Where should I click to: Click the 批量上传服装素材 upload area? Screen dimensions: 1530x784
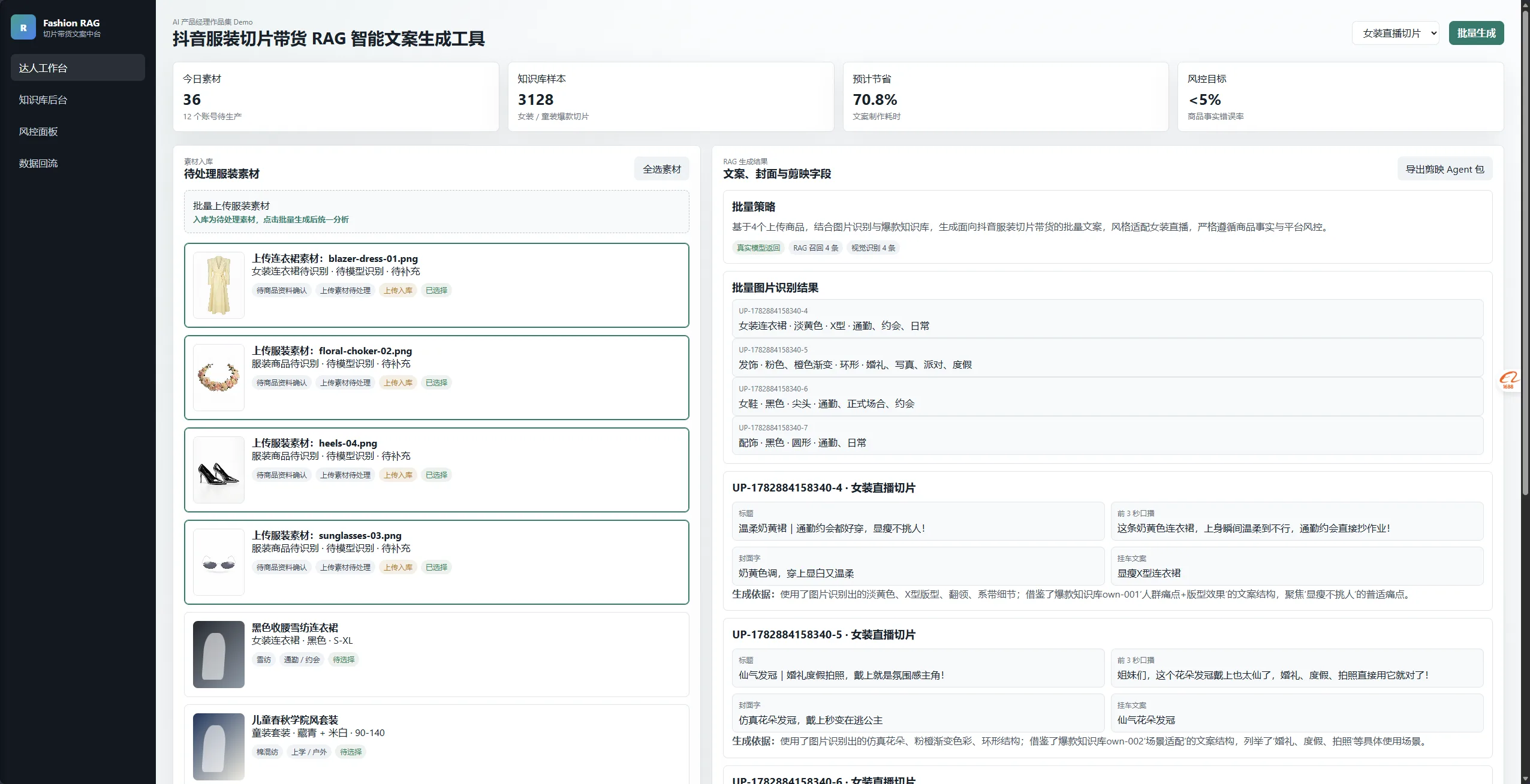pos(436,212)
